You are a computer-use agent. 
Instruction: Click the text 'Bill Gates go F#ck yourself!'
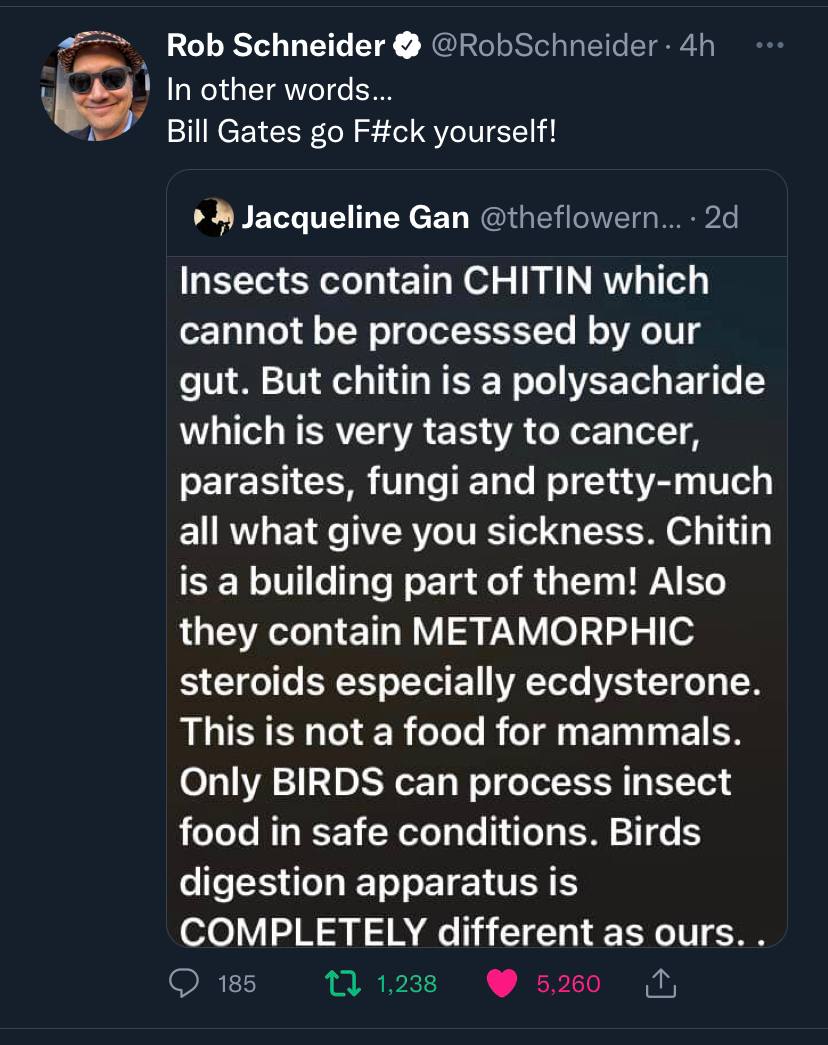tap(361, 132)
